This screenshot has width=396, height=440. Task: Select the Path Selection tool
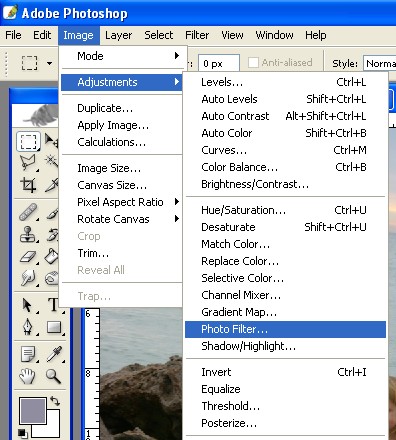(28, 305)
